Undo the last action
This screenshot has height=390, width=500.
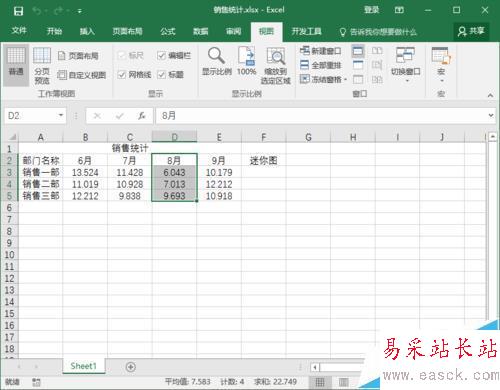[37, 11]
